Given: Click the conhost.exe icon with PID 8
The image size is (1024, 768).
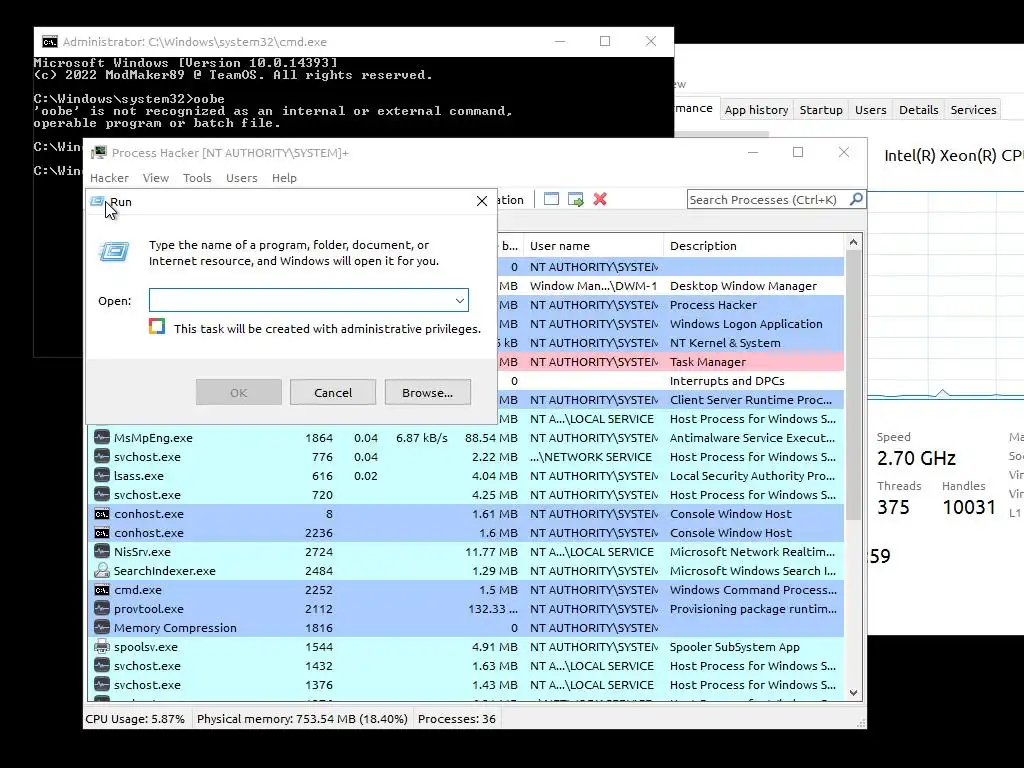Looking at the screenshot, I should 101,513.
